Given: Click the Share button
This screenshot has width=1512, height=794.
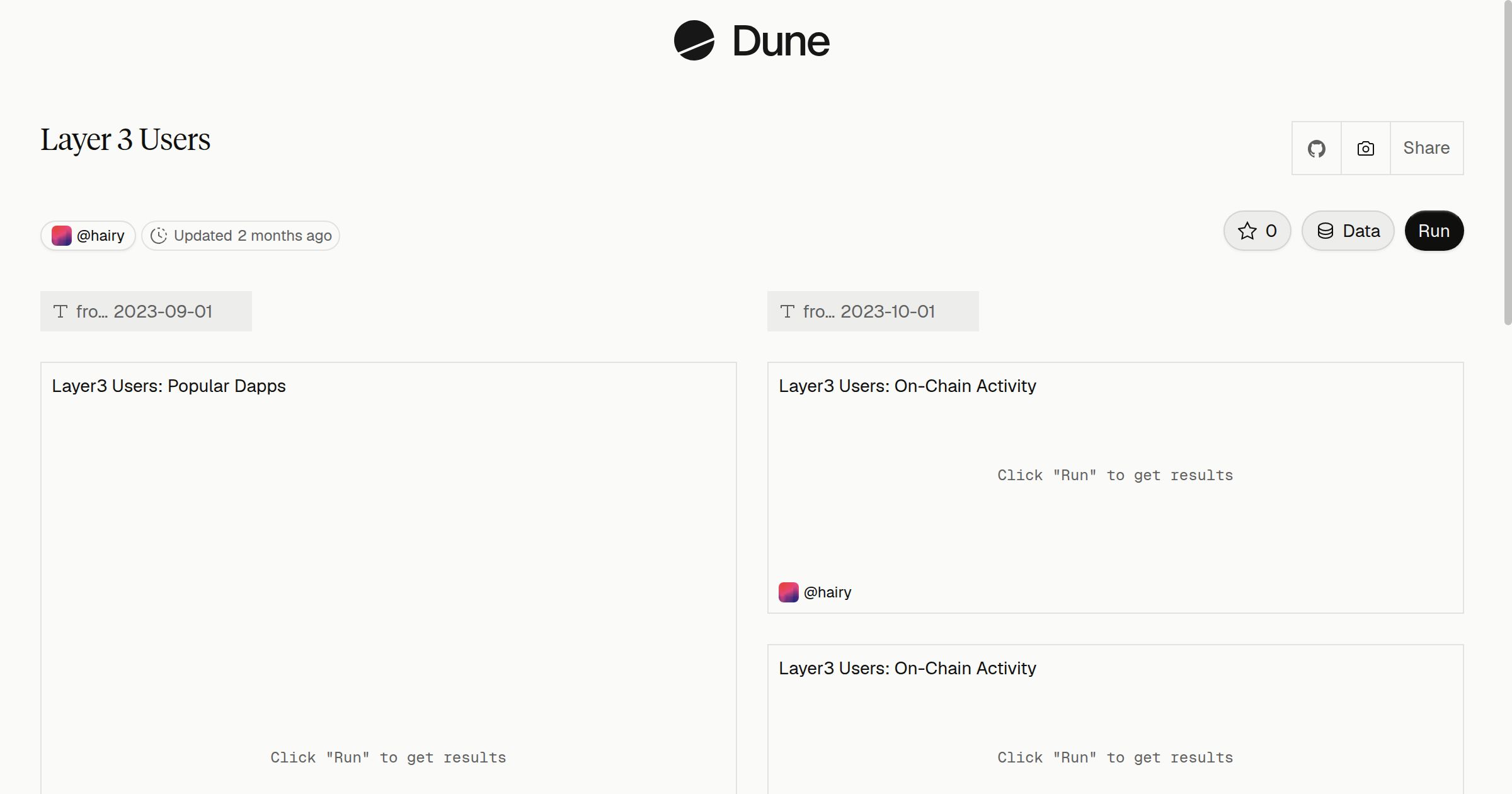Looking at the screenshot, I should pos(1426,148).
